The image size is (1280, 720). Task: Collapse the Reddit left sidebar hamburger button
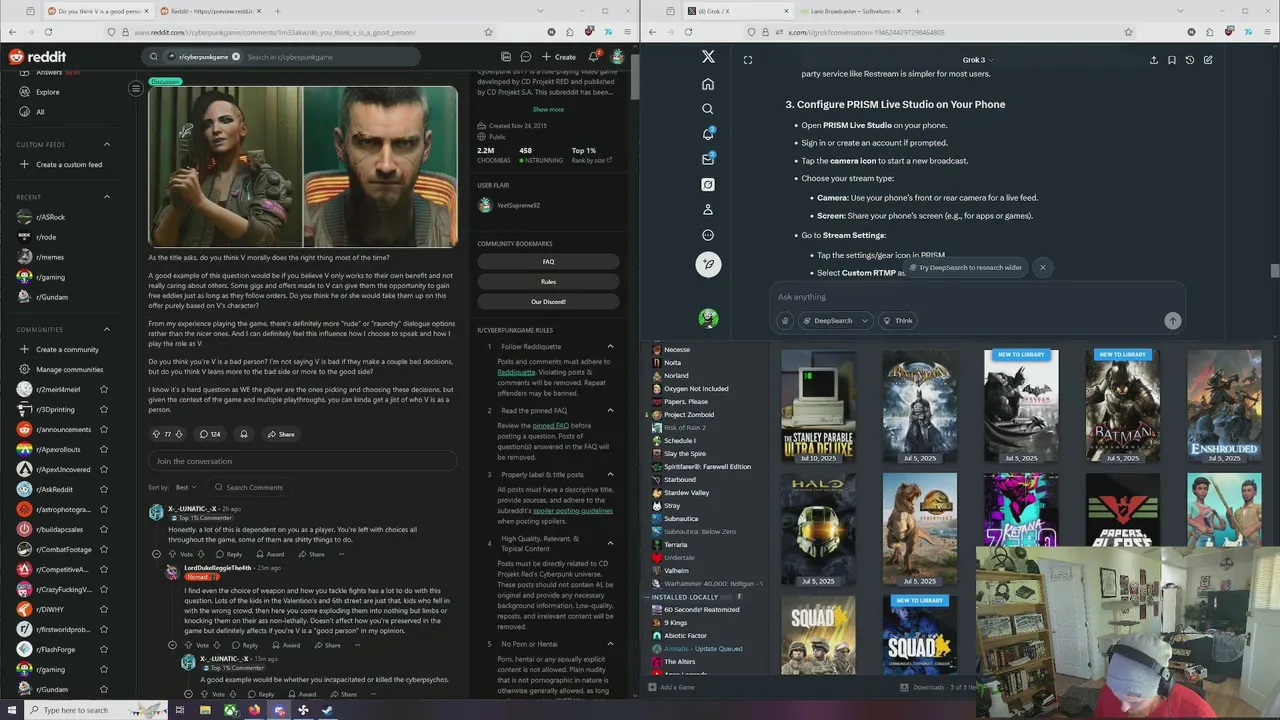pyautogui.click(x=136, y=88)
